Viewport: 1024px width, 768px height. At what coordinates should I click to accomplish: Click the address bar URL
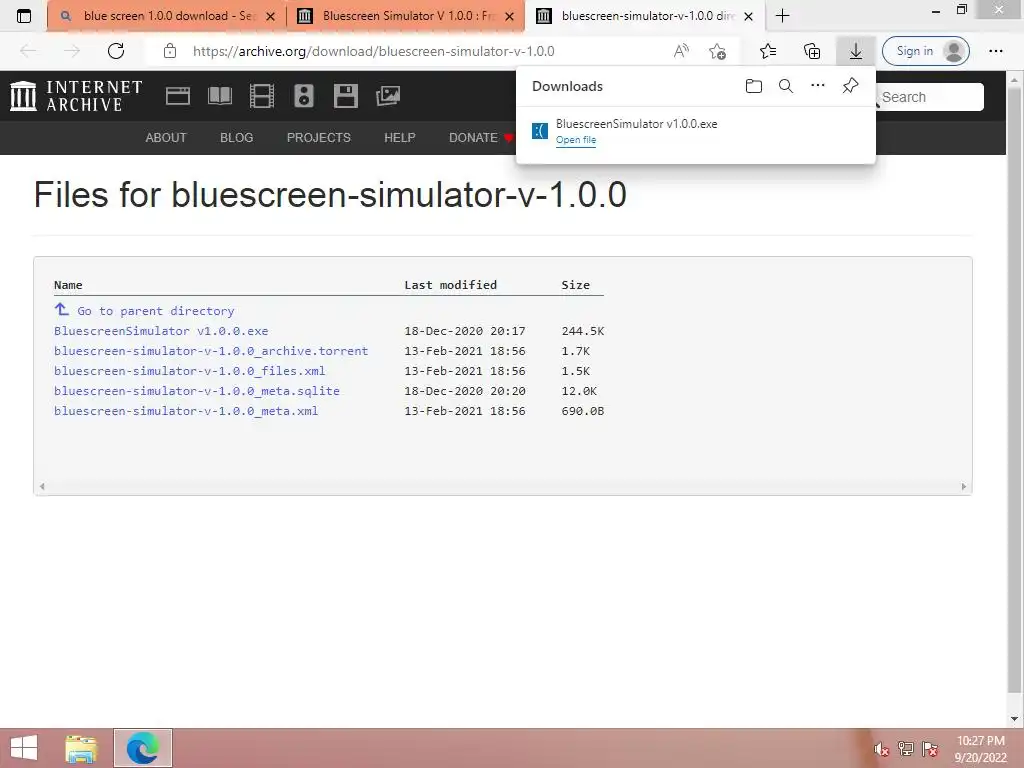374,51
